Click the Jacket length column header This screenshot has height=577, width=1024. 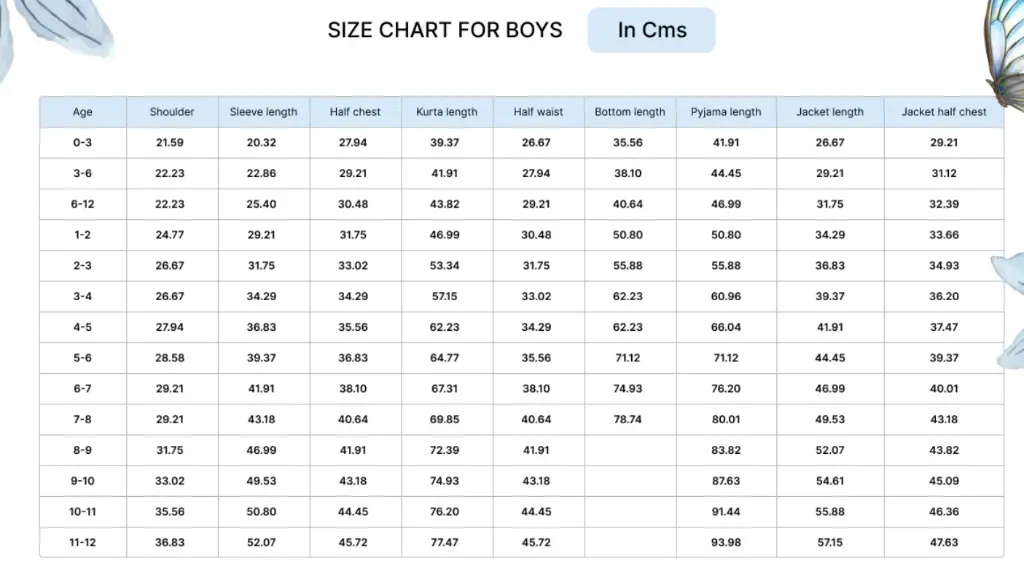point(829,112)
